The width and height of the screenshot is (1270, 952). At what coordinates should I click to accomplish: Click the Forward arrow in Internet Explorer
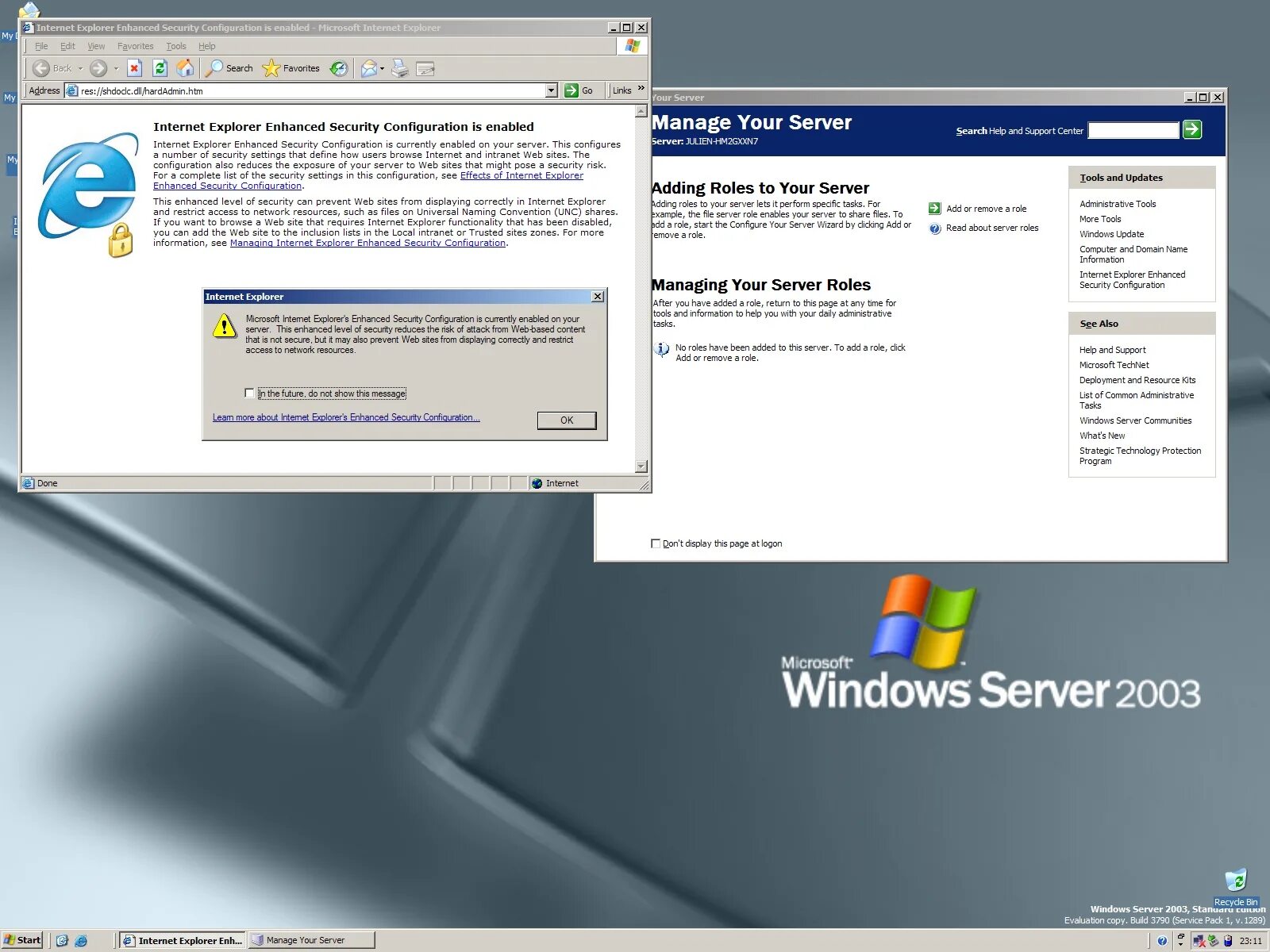[98, 68]
